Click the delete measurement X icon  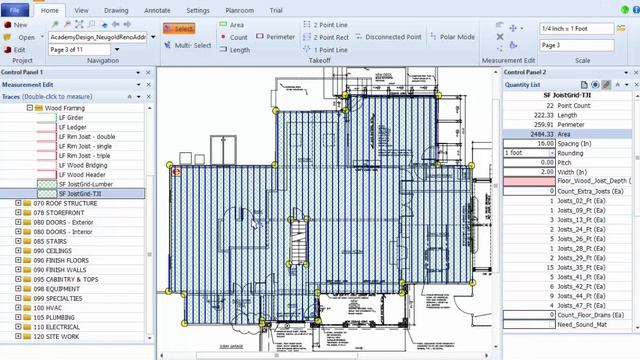(x=500, y=37)
